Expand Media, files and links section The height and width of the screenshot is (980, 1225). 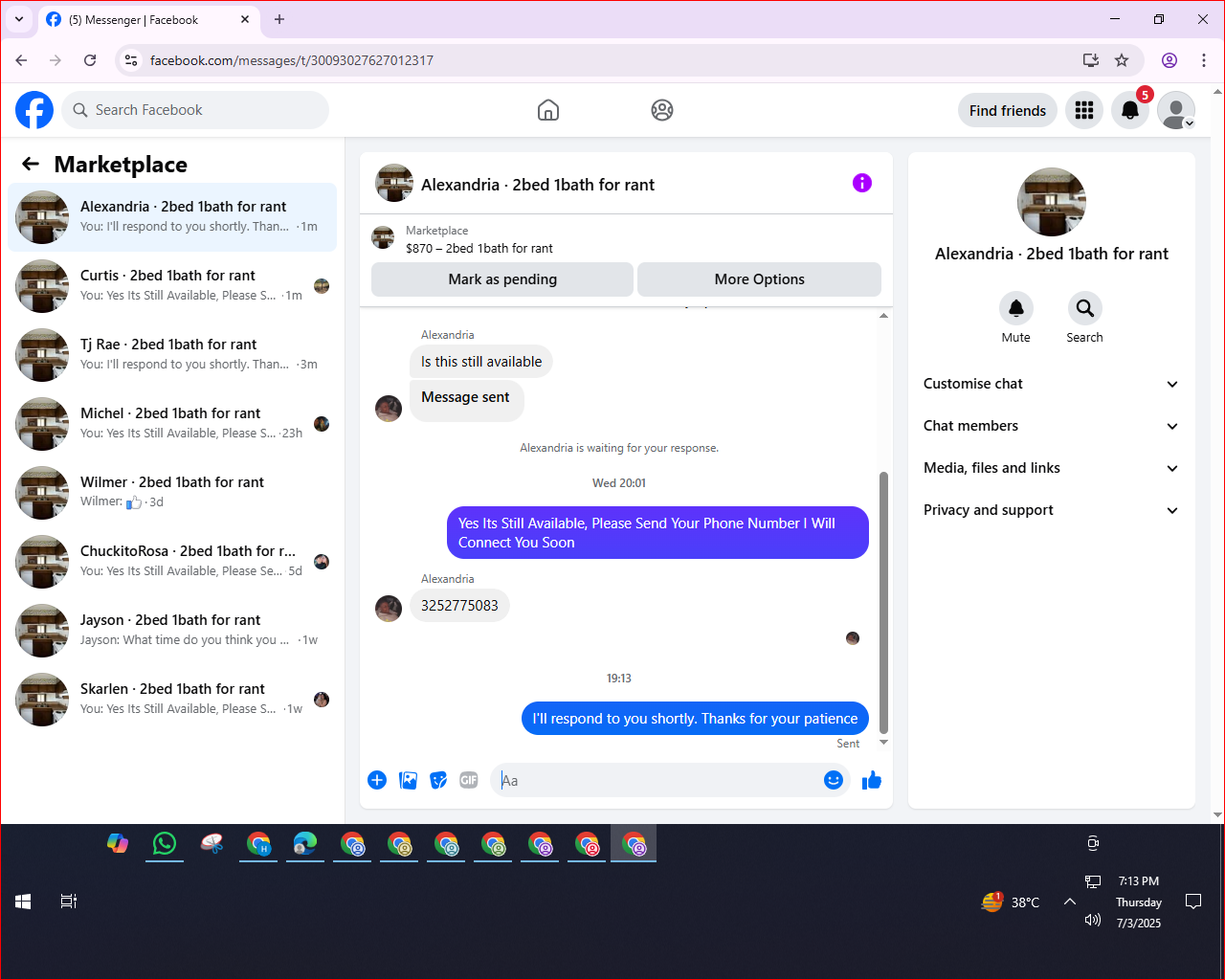(1051, 468)
